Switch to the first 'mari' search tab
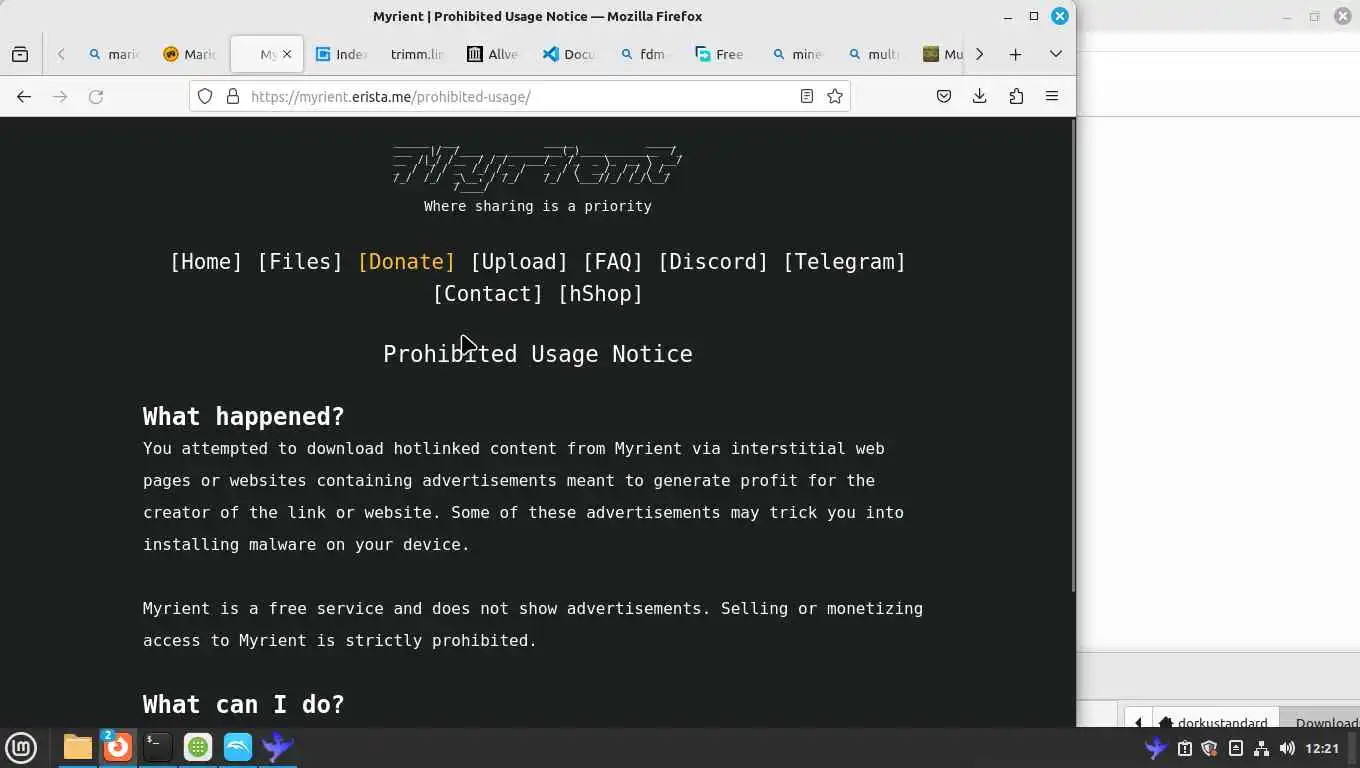This screenshot has width=1360, height=768. [x=114, y=54]
